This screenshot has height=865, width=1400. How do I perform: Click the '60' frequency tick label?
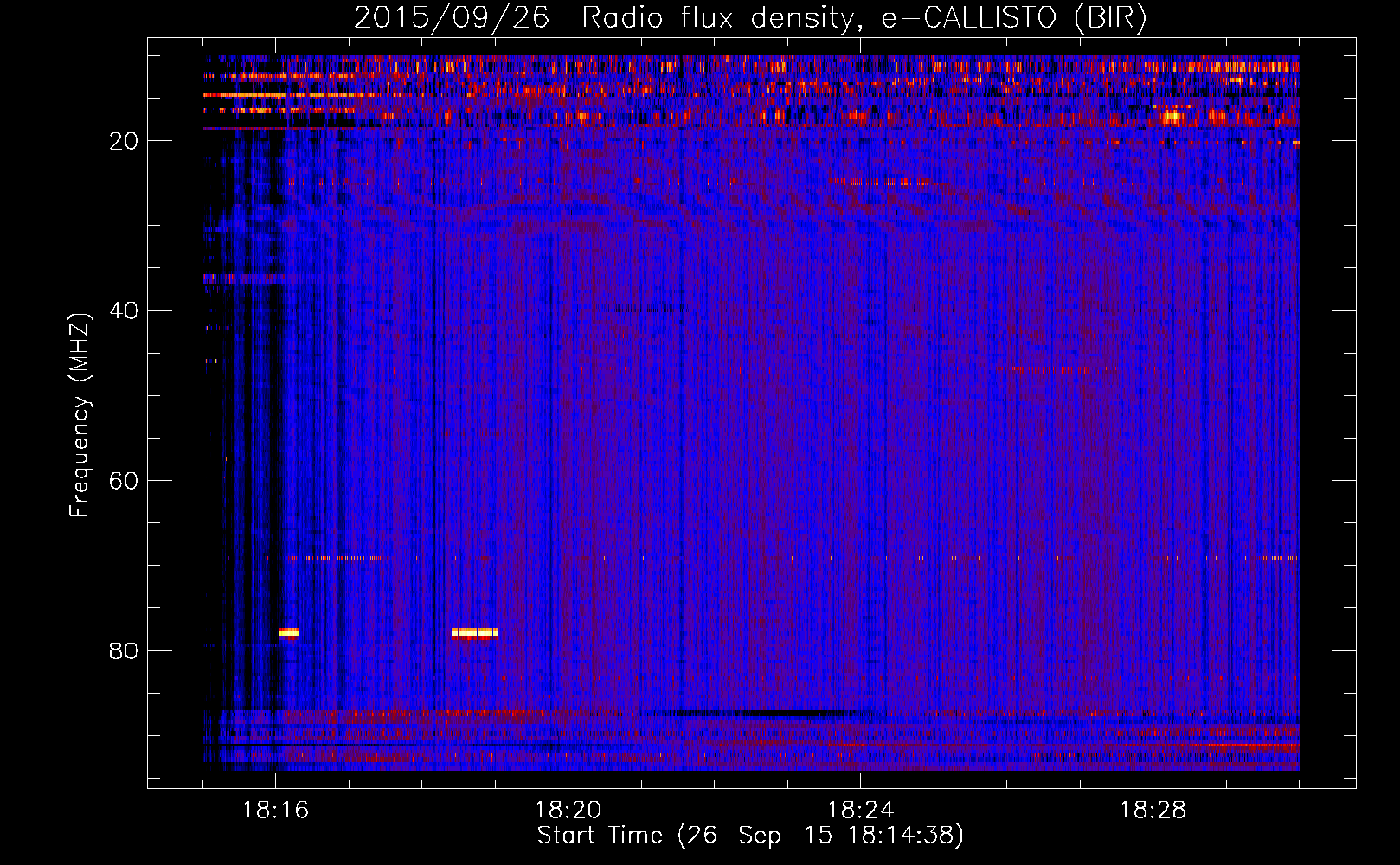click(124, 481)
